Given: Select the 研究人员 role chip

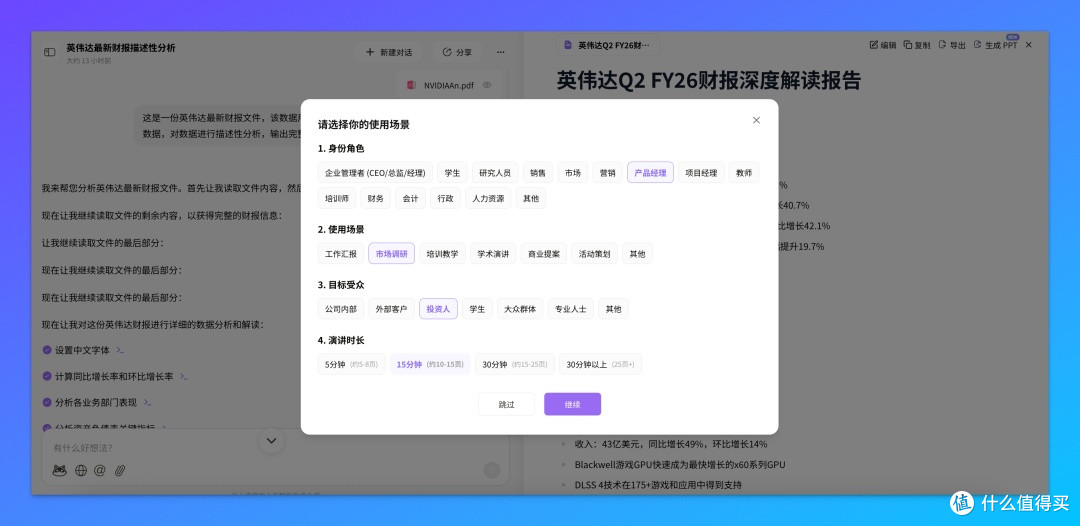Looking at the screenshot, I should tap(495, 173).
